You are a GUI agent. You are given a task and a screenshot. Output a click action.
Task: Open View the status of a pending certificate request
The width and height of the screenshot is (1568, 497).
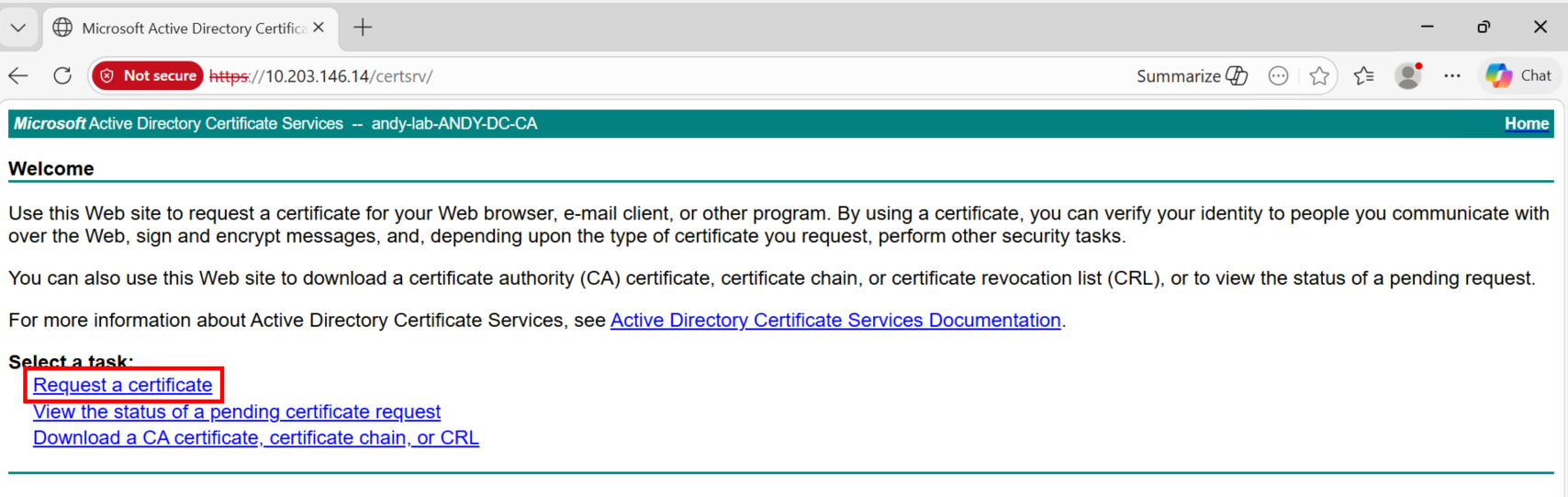pyautogui.click(x=237, y=412)
